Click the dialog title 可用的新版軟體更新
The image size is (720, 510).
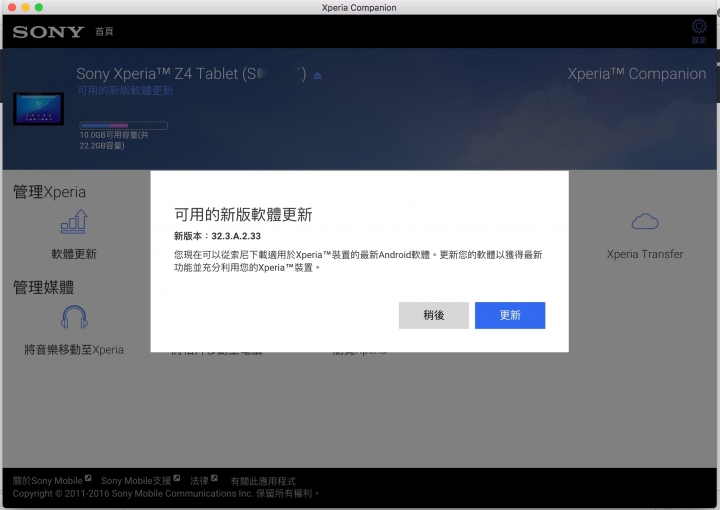[243, 214]
